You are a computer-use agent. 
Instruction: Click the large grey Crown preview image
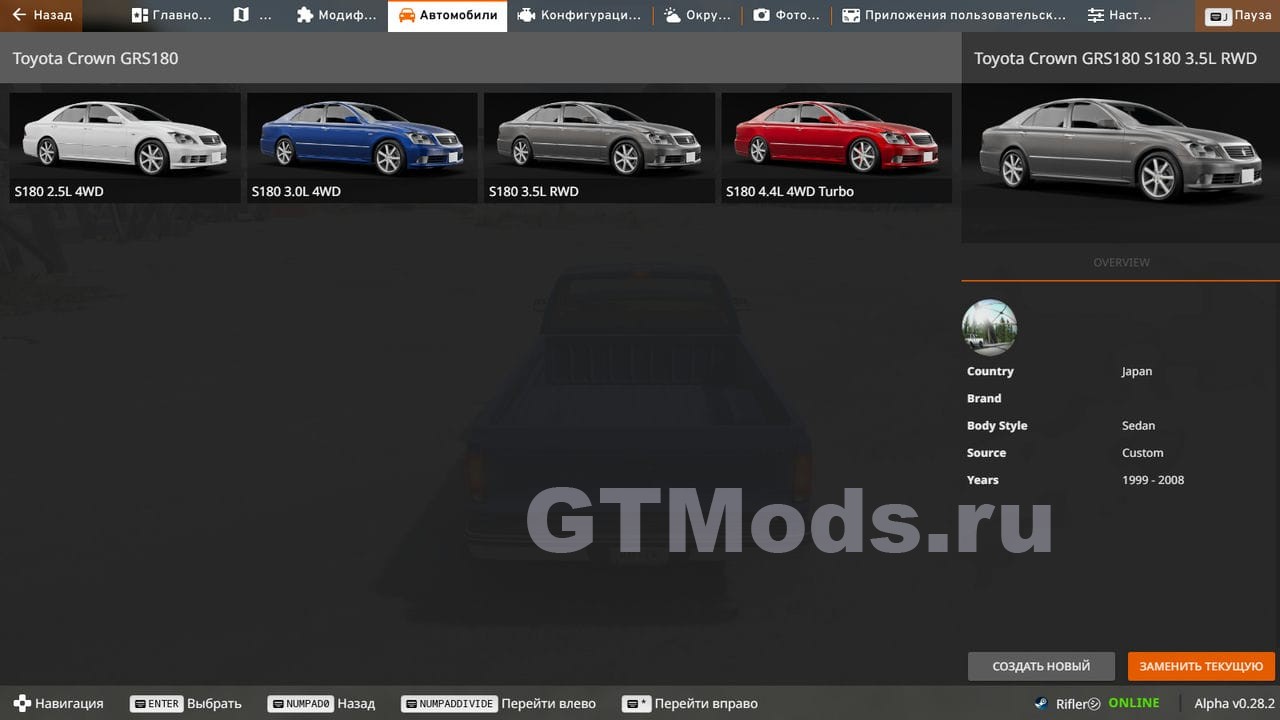tap(1120, 162)
